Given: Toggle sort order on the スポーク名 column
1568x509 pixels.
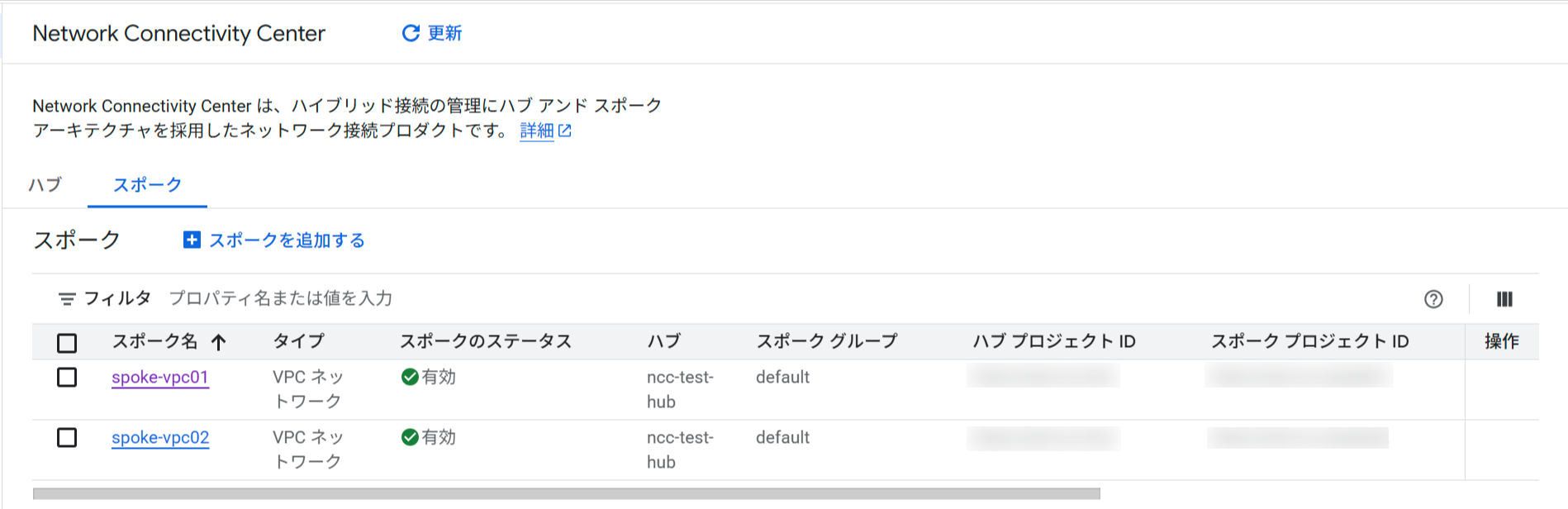Looking at the screenshot, I should tap(219, 340).
